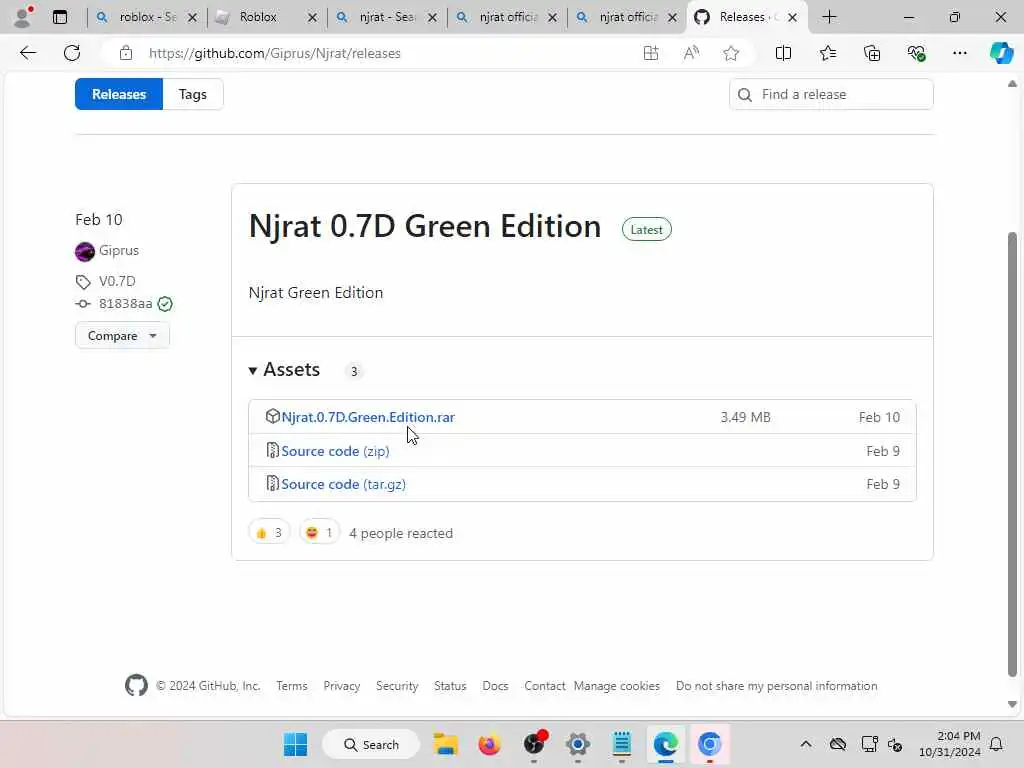Open the Docs footer link

(x=495, y=686)
